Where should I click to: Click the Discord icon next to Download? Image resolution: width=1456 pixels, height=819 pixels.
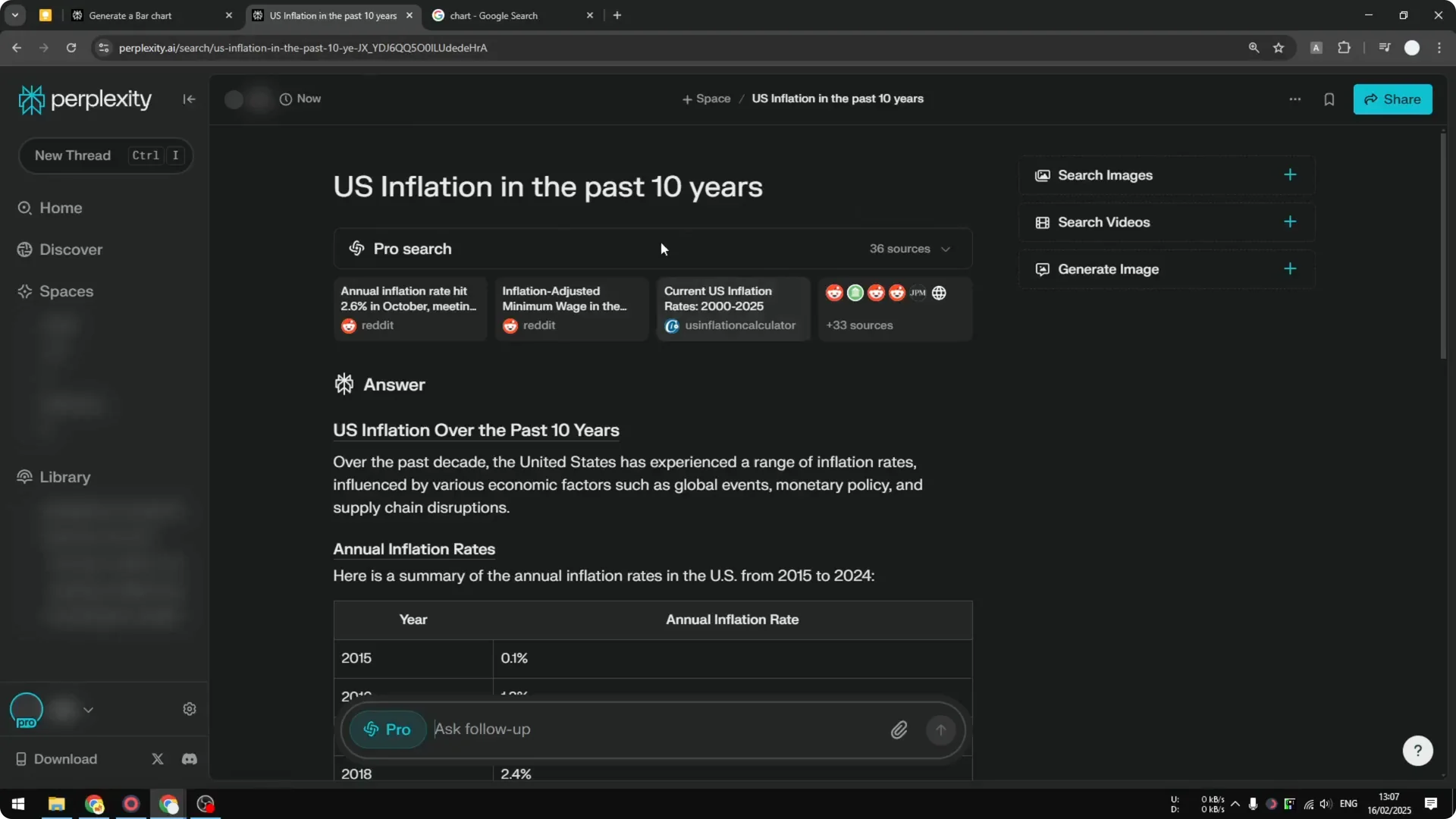(189, 758)
